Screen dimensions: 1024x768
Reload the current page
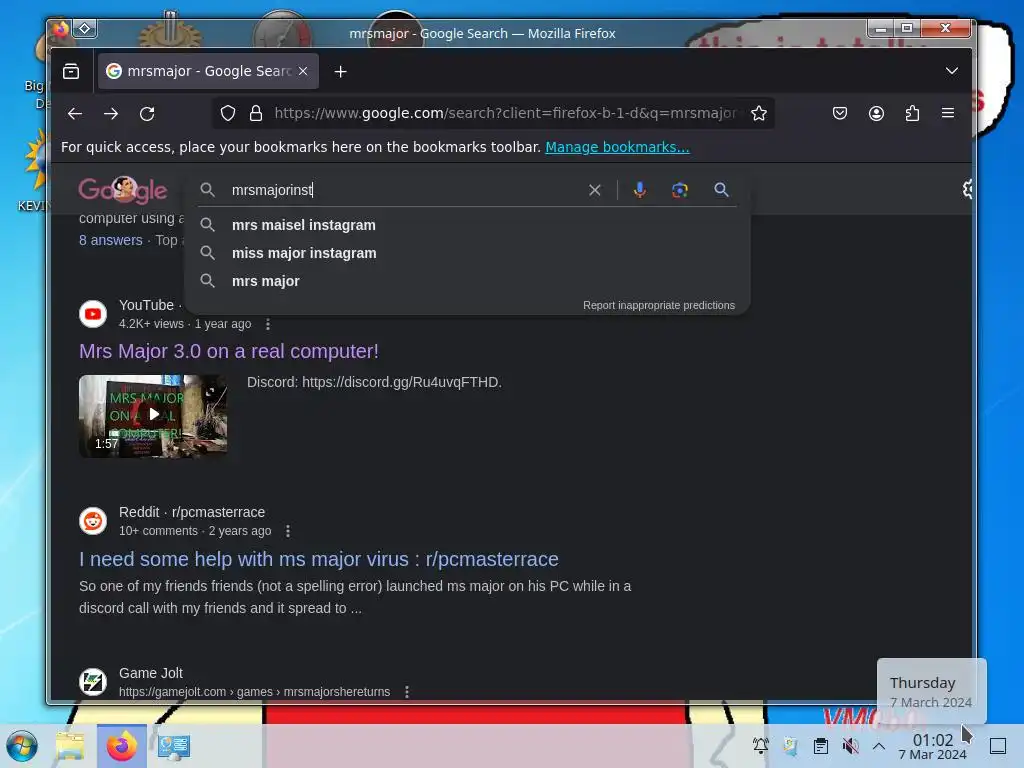[147, 114]
